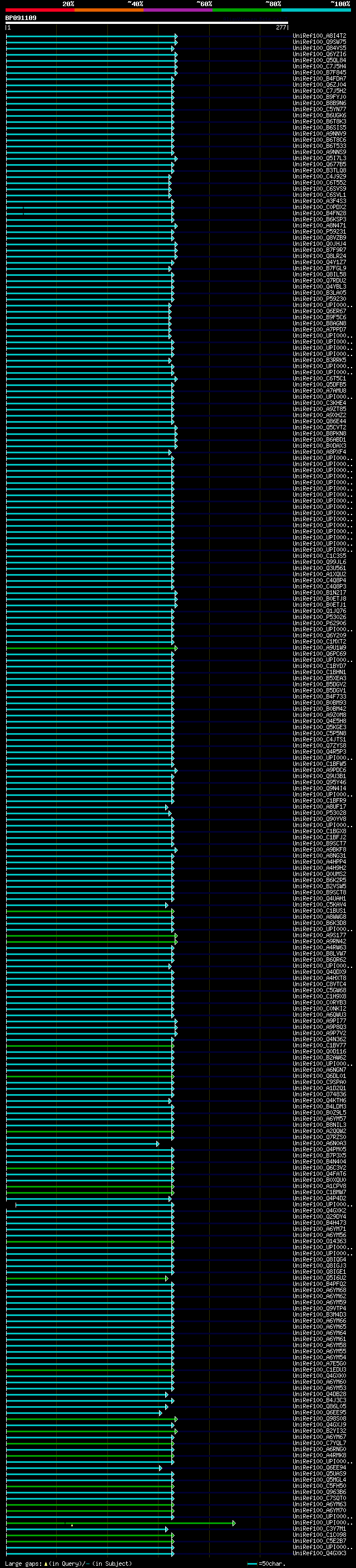This screenshot has height=1568, width=356.
Task: Open hit UniRef100_B9F5C6
Action: tap(319, 317)
